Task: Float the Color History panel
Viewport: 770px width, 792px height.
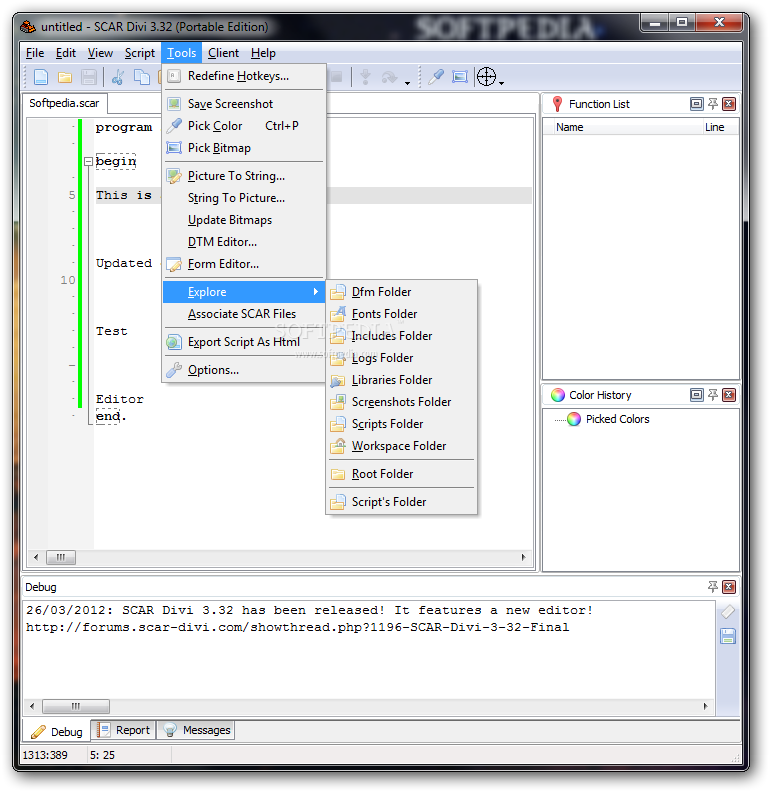Action: [696, 395]
